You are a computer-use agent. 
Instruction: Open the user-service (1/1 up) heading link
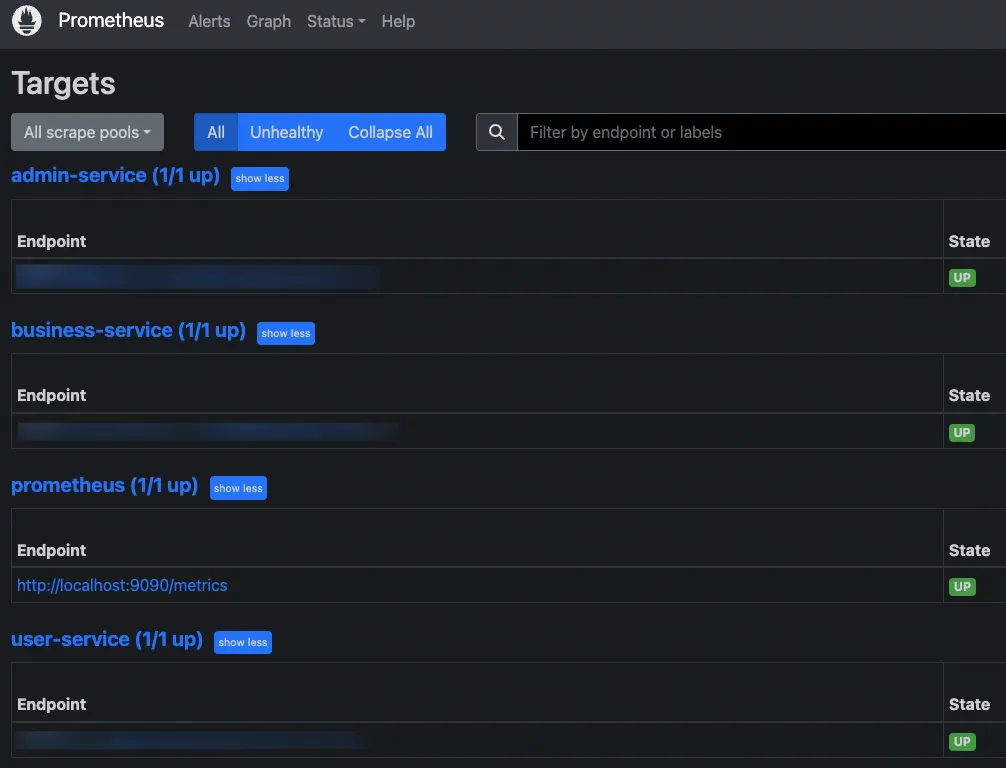107,639
